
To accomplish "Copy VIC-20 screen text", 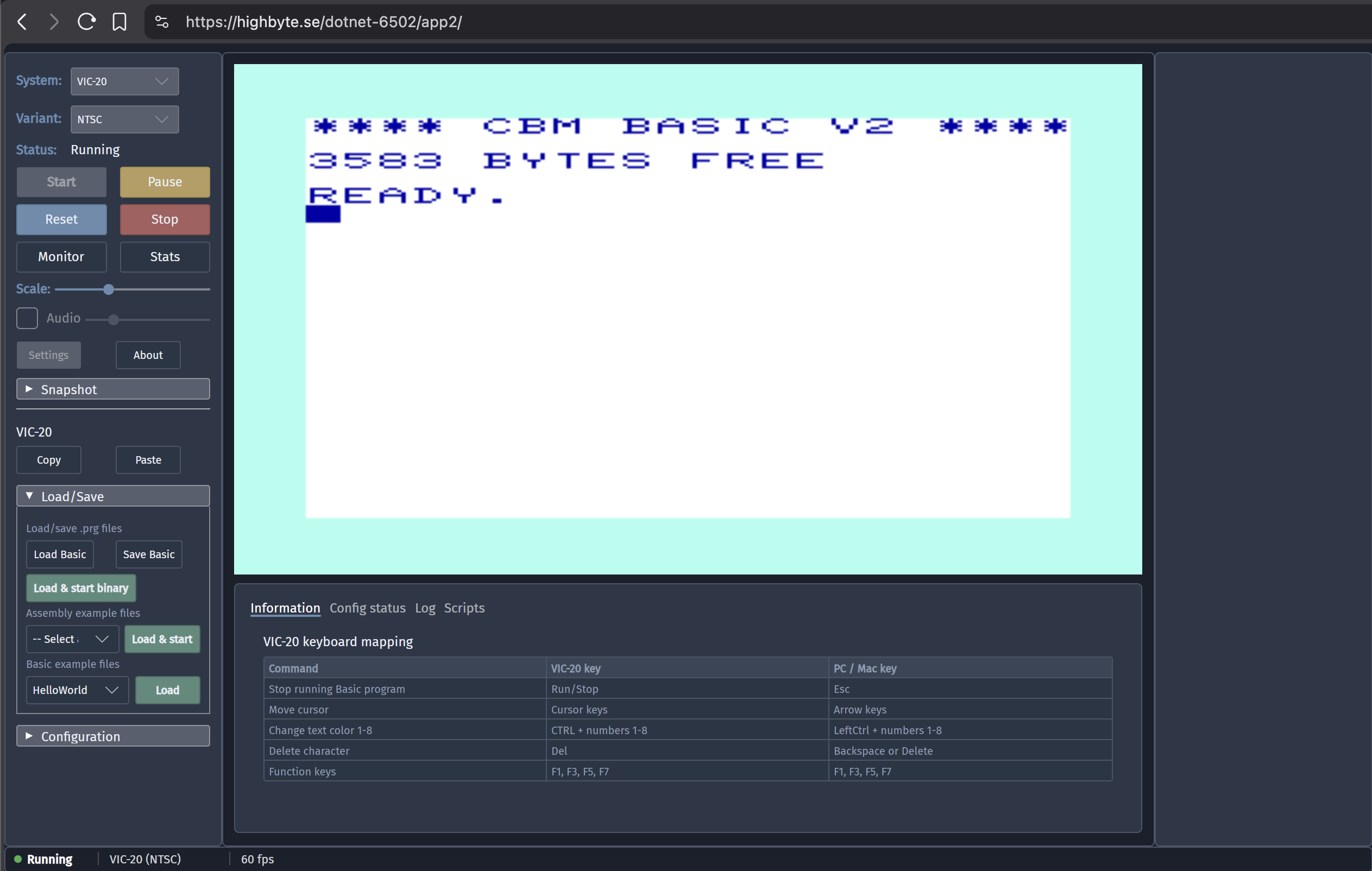I will [48, 460].
